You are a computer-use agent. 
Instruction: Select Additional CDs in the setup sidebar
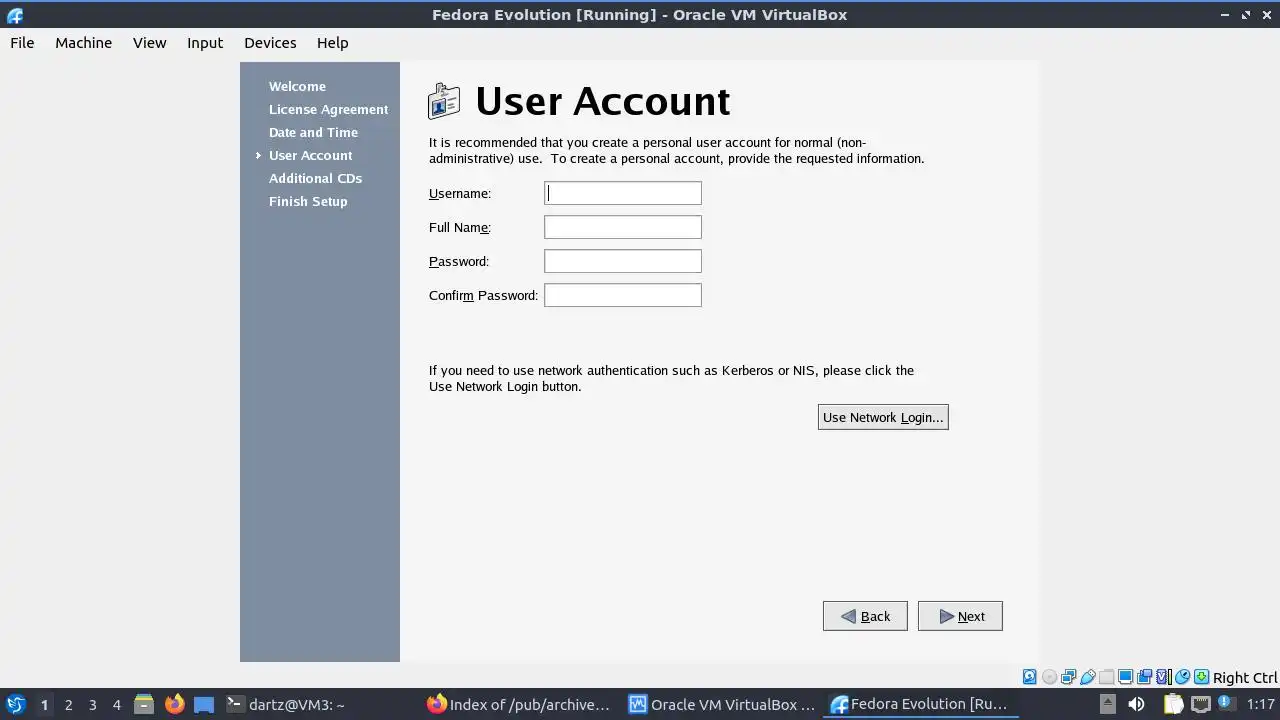pos(315,178)
